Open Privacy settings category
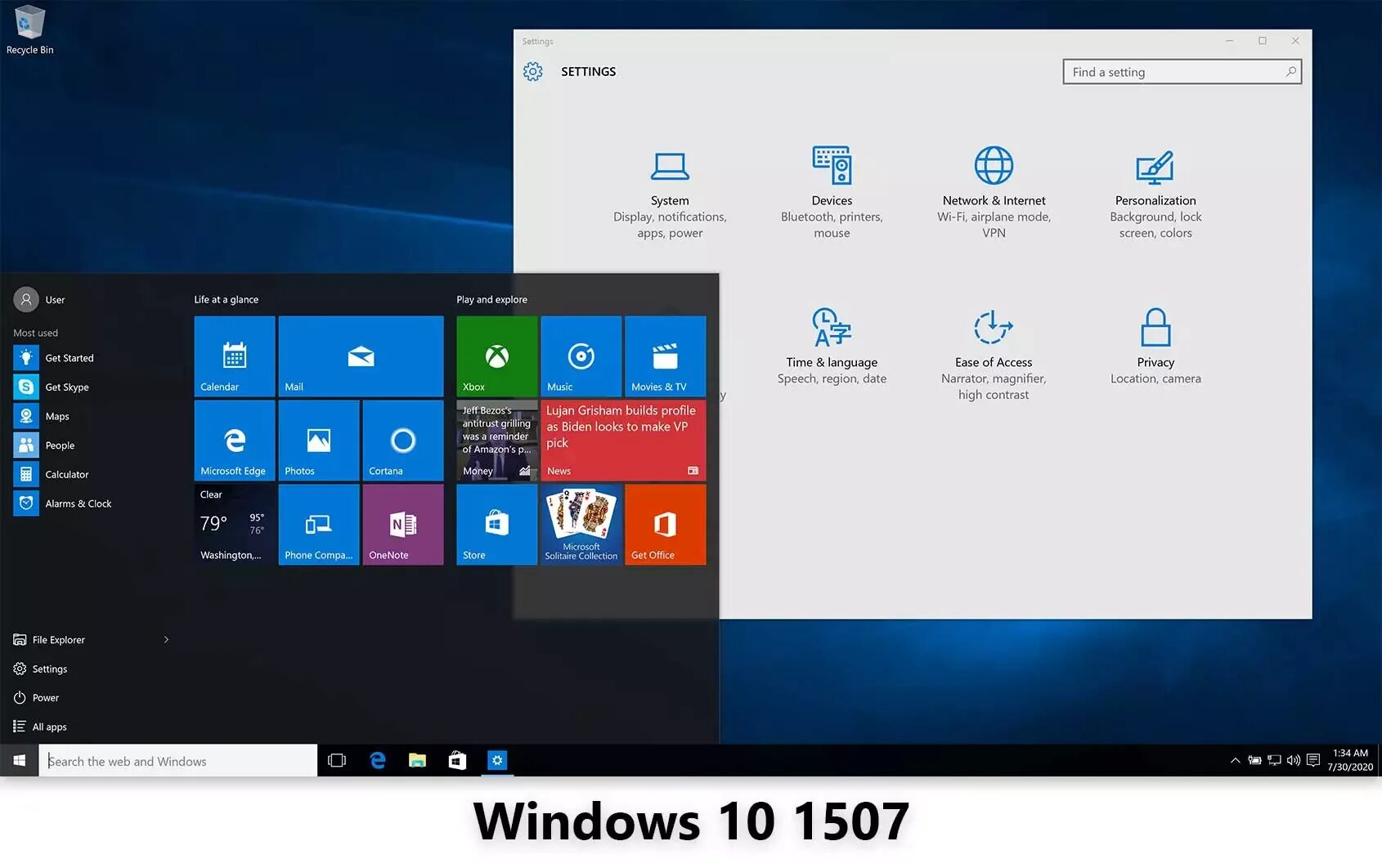Screen dimensions: 1382x868 [1155, 347]
